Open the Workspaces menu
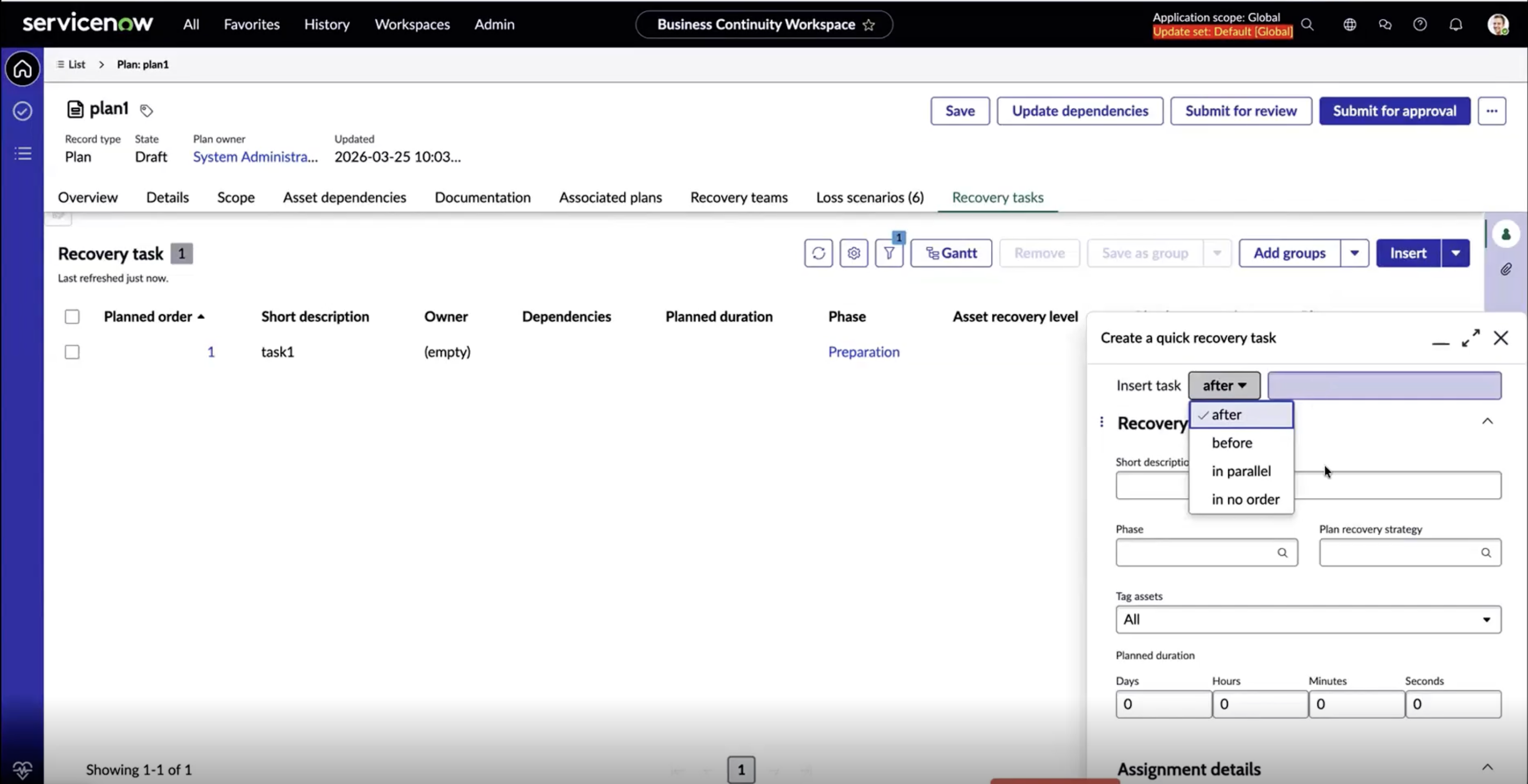This screenshot has width=1528, height=784. 412,24
